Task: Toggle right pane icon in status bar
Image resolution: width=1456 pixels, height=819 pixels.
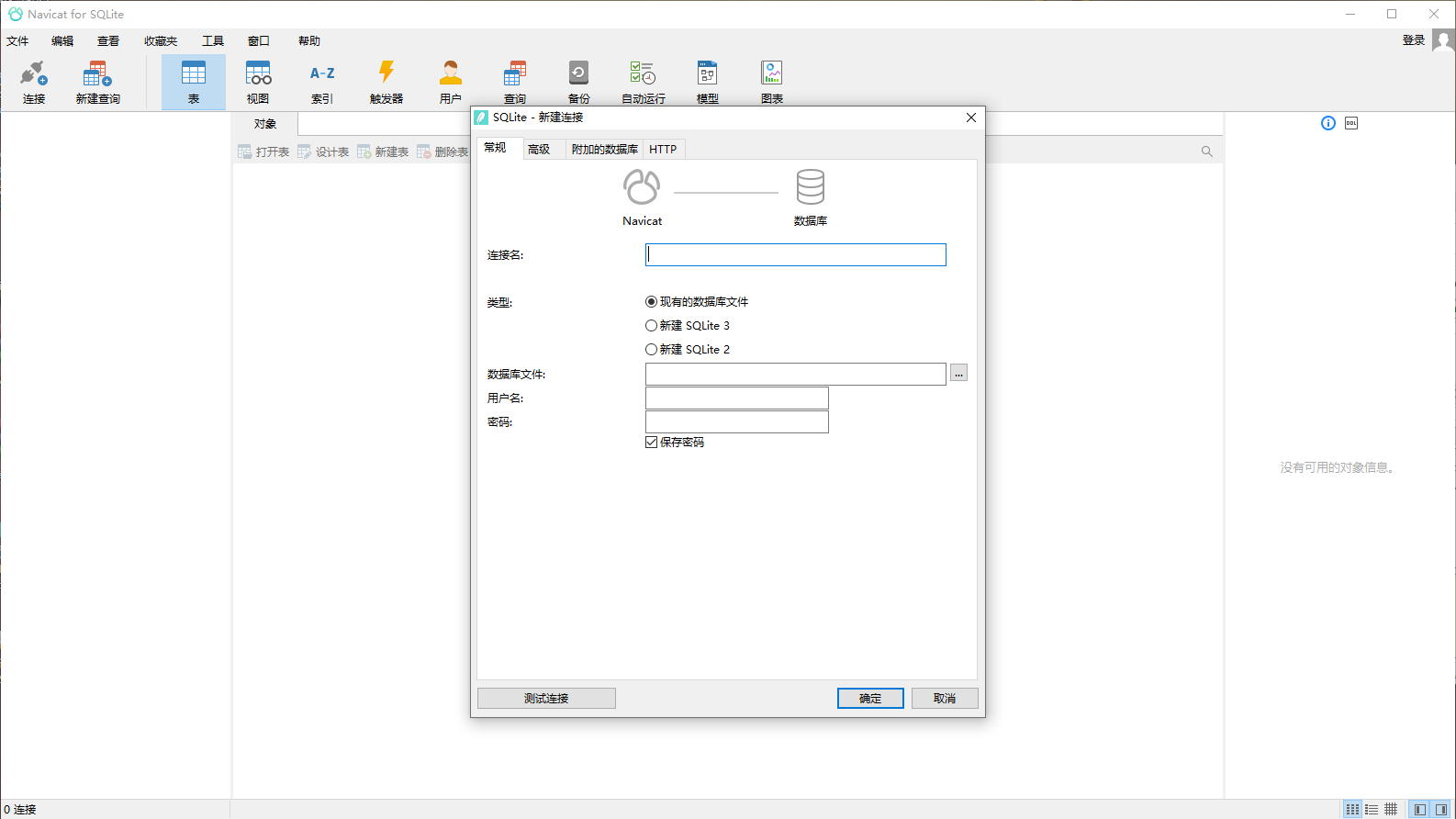Action: click(x=1441, y=809)
